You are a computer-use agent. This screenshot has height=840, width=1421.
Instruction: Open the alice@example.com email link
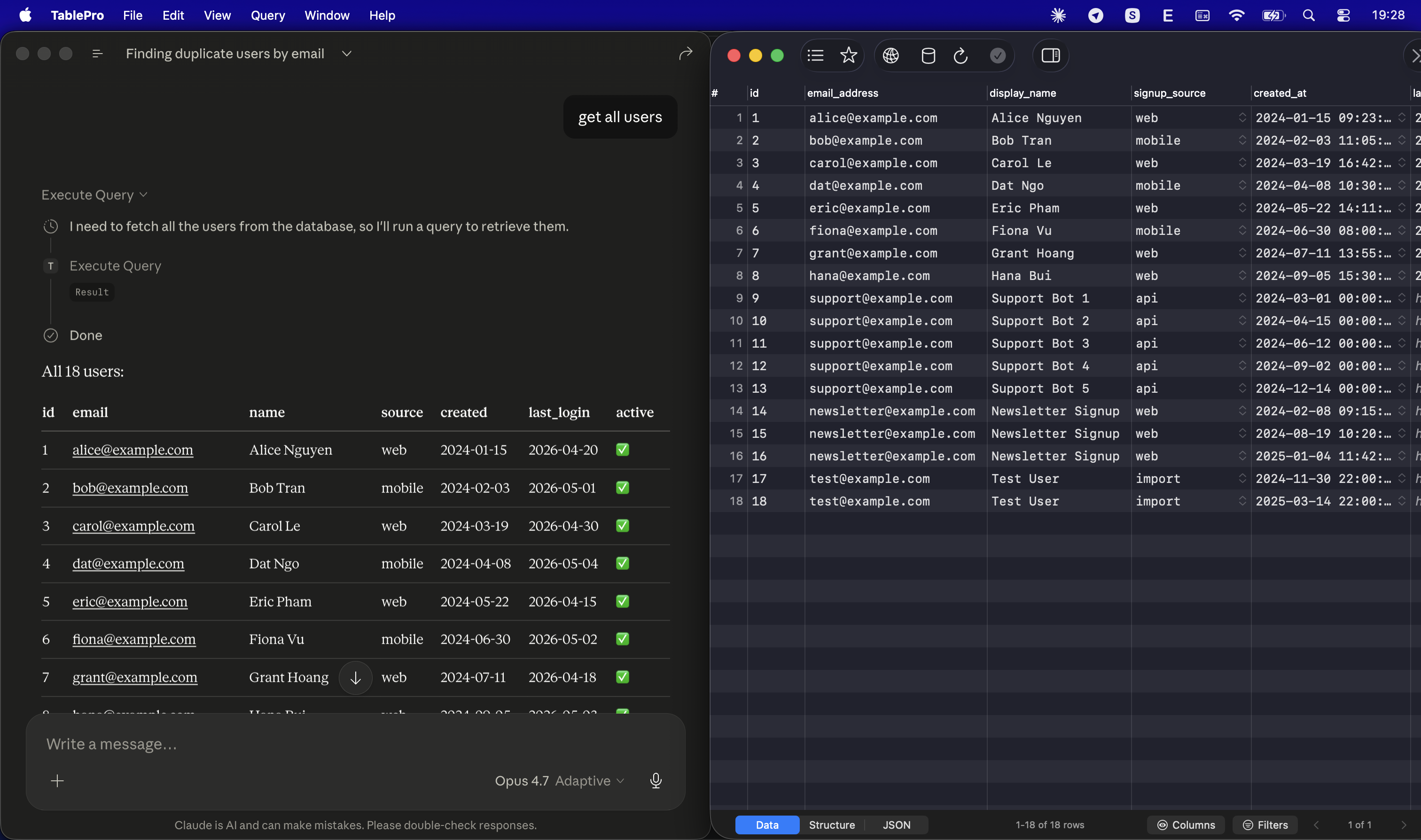pyautogui.click(x=133, y=450)
